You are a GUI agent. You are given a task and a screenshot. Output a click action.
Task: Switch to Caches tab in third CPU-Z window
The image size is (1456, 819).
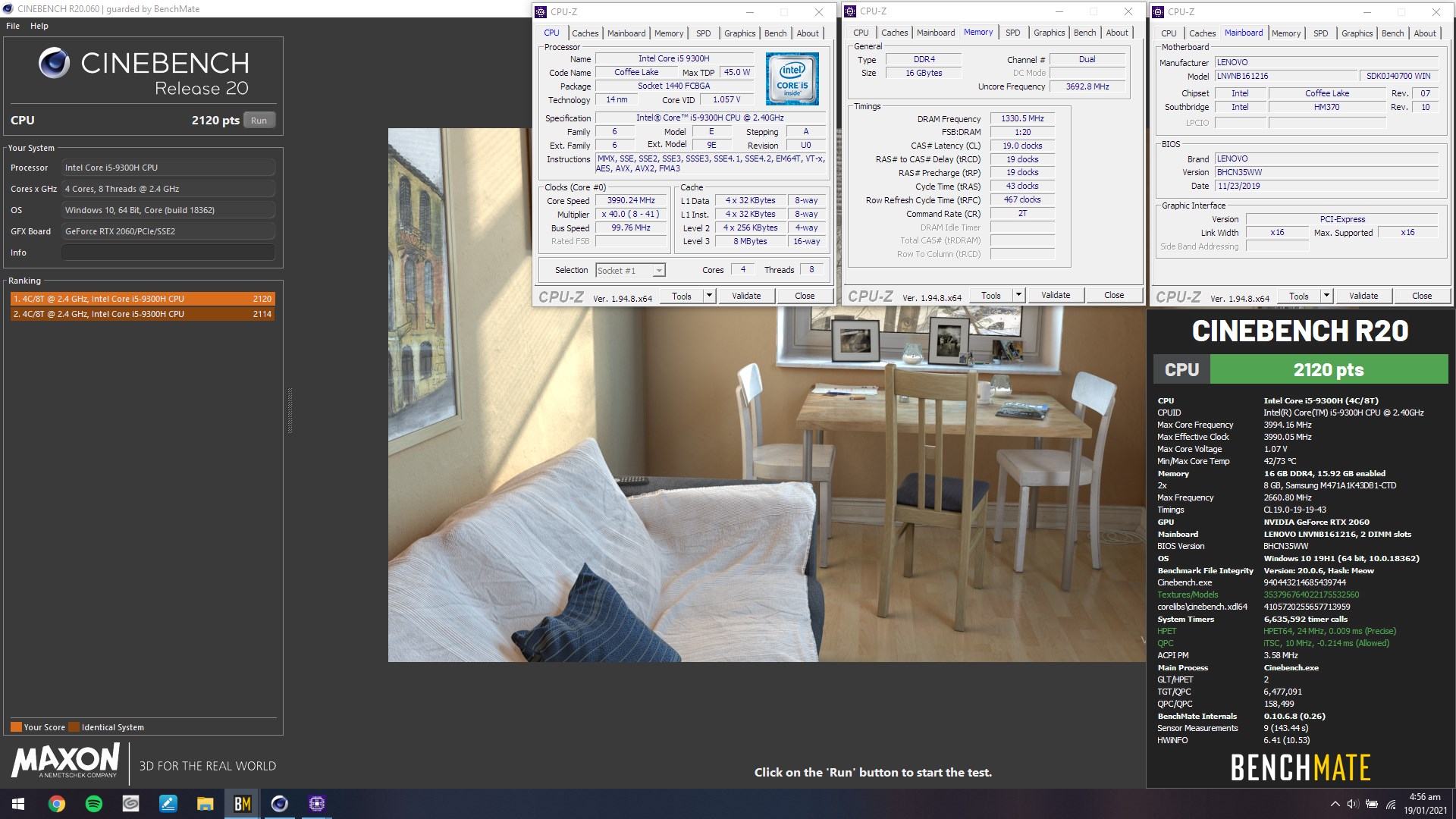pyautogui.click(x=1202, y=33)
